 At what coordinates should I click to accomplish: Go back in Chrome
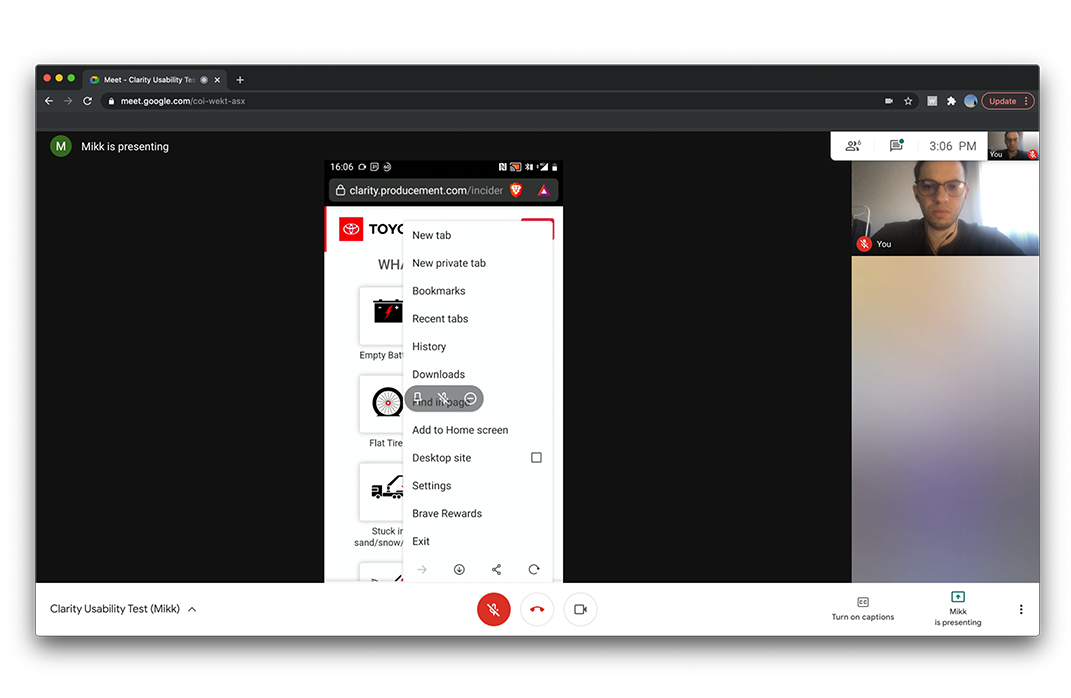point(48,101)
